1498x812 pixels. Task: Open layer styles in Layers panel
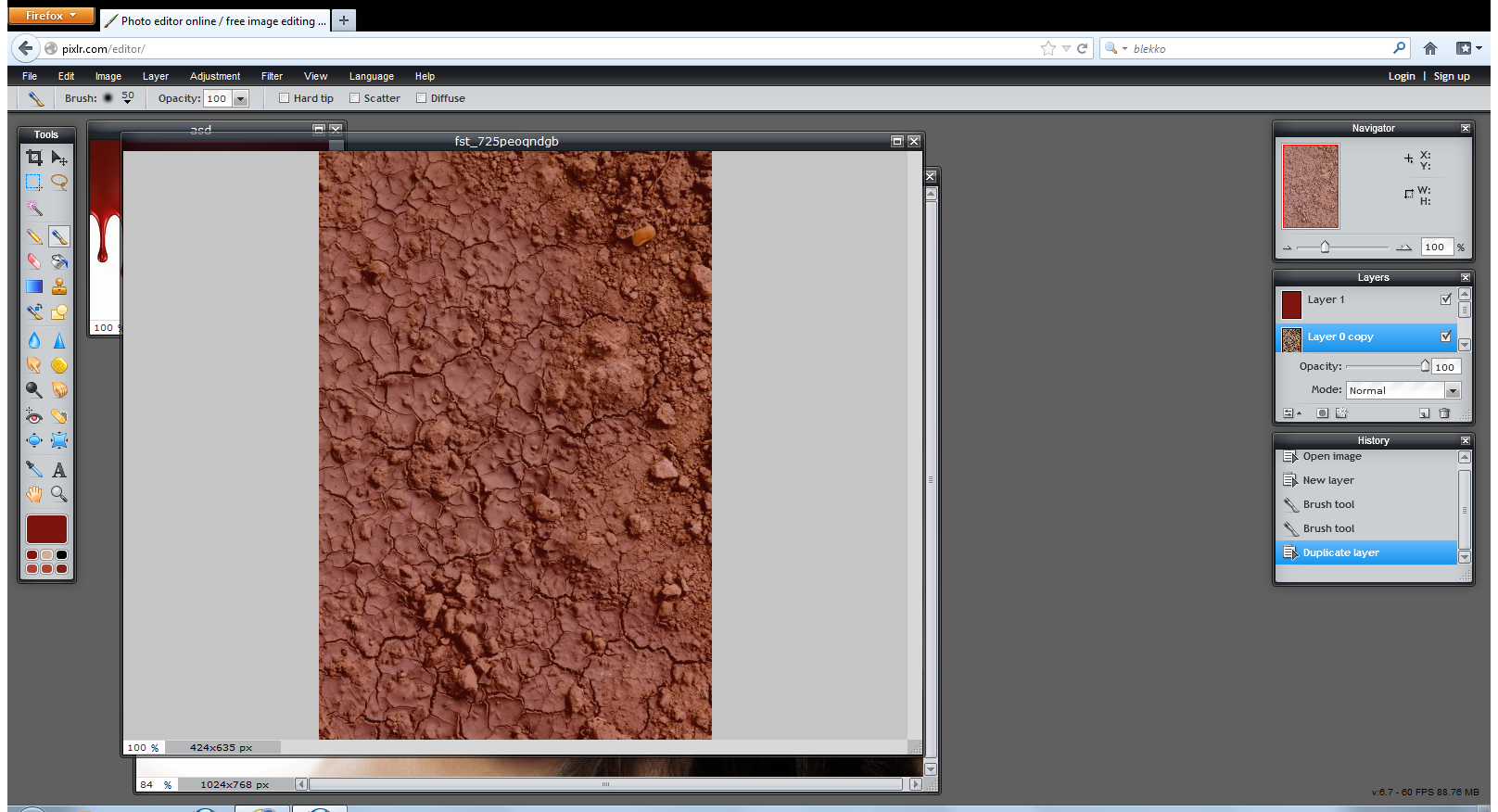coord(1341,413)
